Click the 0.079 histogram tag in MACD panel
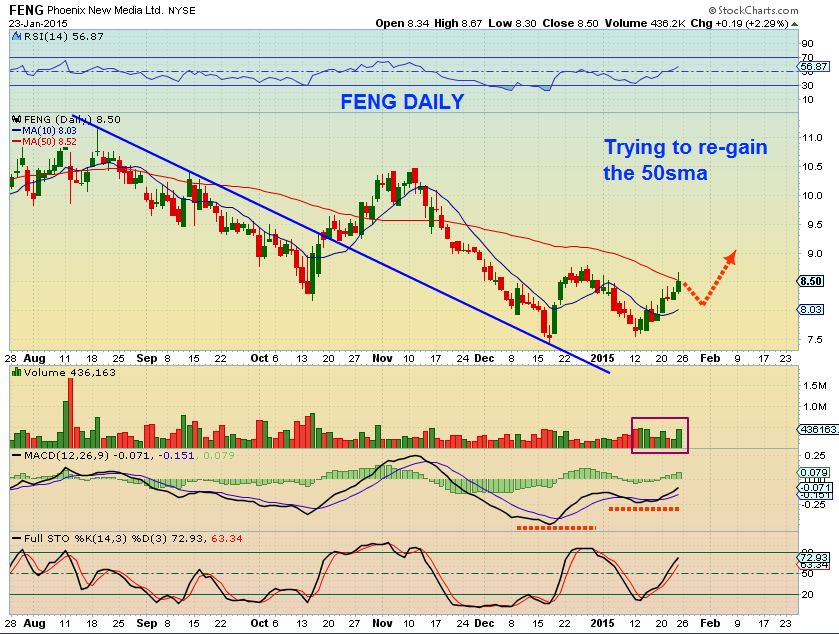Image resolution: width=839 pixels, height=634 pixels. pos(814,472)
